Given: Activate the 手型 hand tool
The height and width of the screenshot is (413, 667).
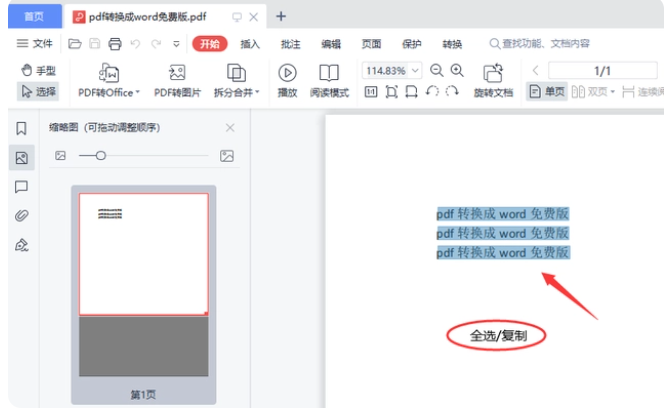Looking at the screenshot, I should (x=38, y=71).
